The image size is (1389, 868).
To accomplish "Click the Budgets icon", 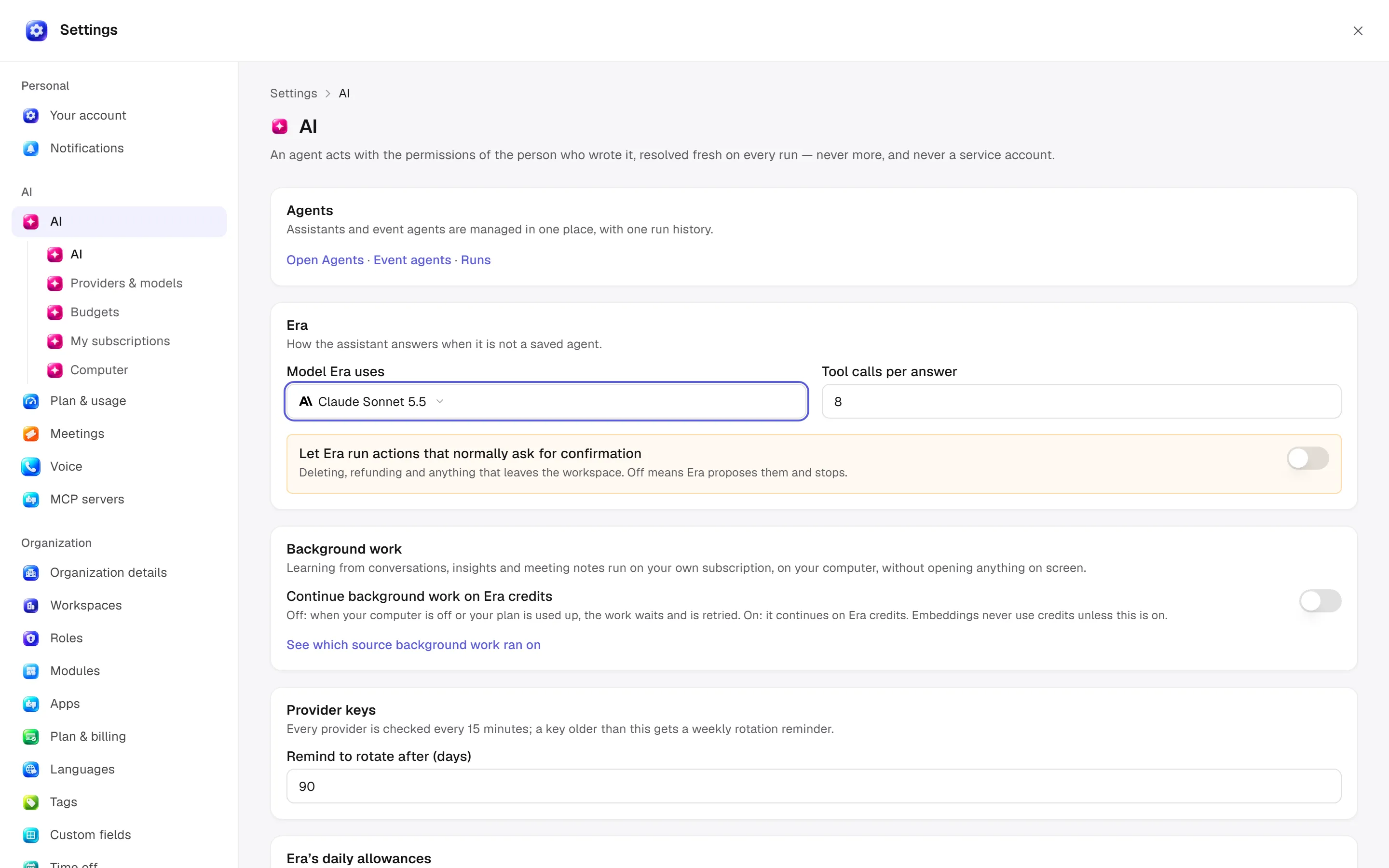I will click(x=55, y=312).
